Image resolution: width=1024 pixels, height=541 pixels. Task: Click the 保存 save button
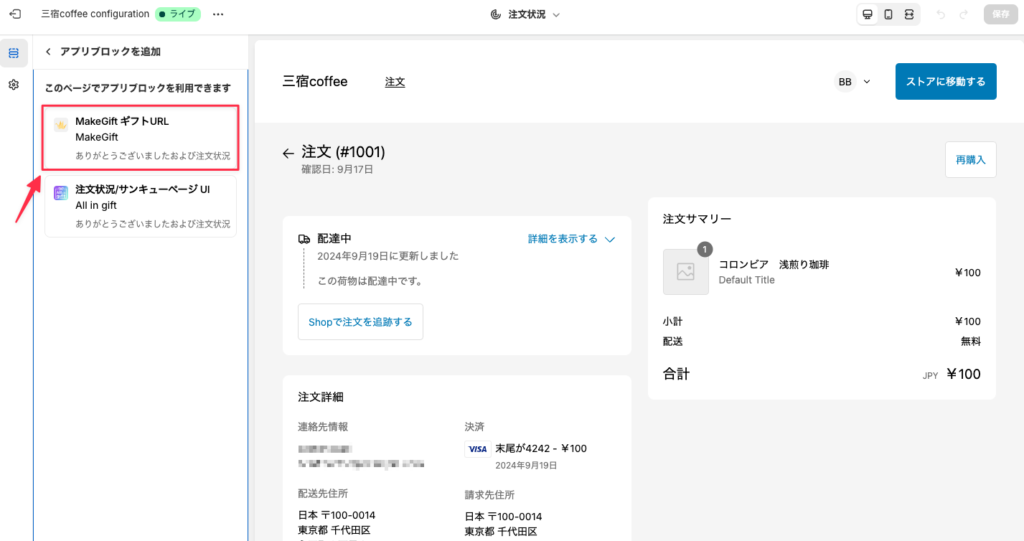pyautogui.click(x=1000, y=14)
